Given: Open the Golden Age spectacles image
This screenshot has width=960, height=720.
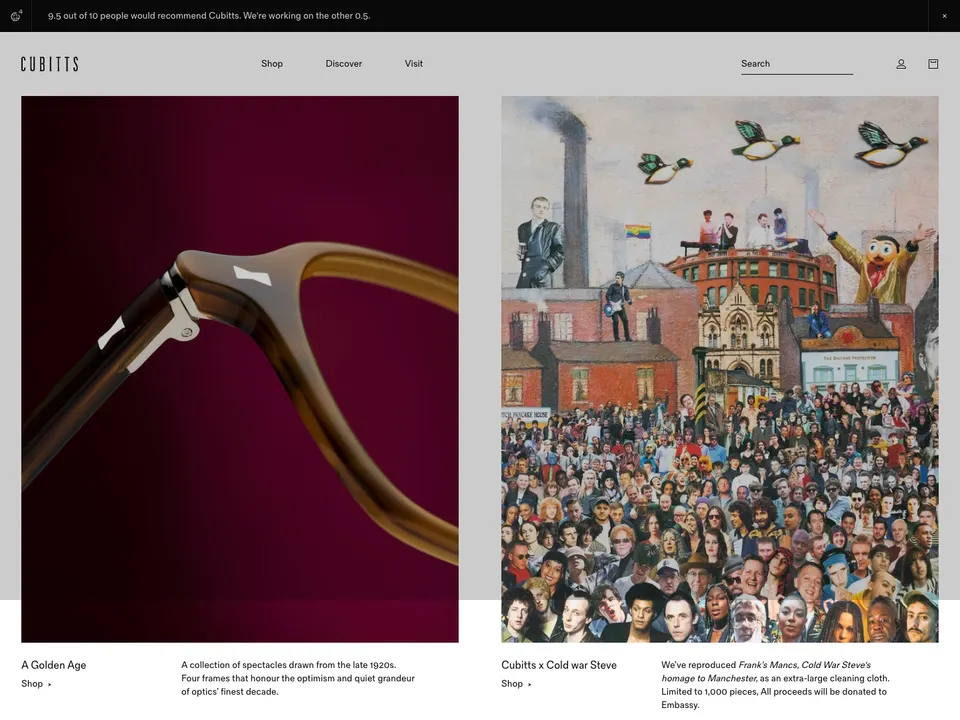Looking at the screenshot, I should click(x=240, y=369).
